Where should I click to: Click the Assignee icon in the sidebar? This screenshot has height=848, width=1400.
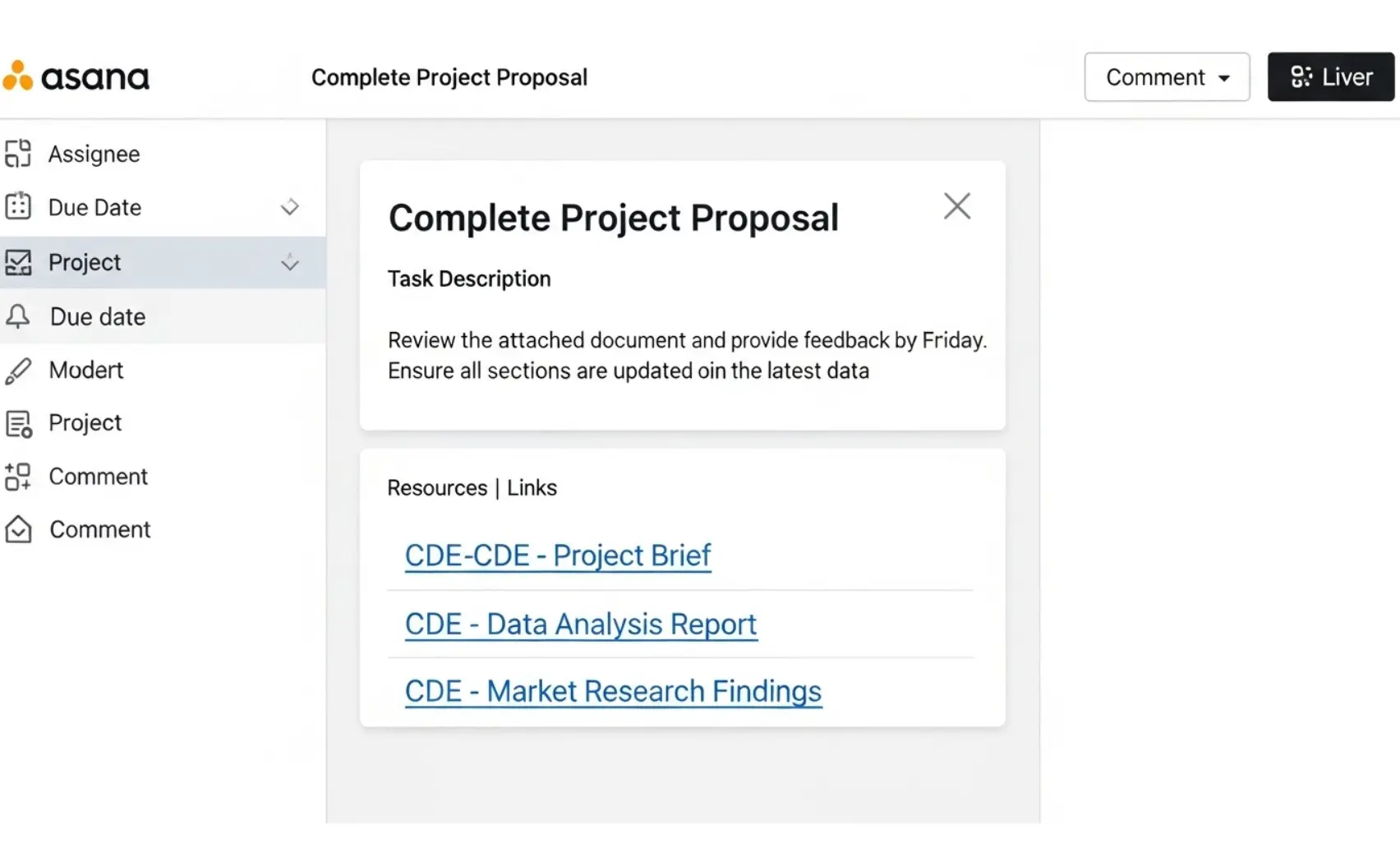[18, 154]
